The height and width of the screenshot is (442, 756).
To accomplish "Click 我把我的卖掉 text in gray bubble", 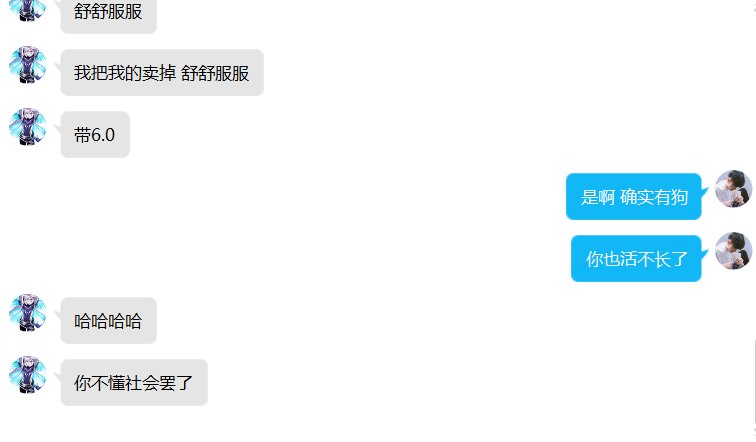I will pyautogui.click(x=124, y=73).
